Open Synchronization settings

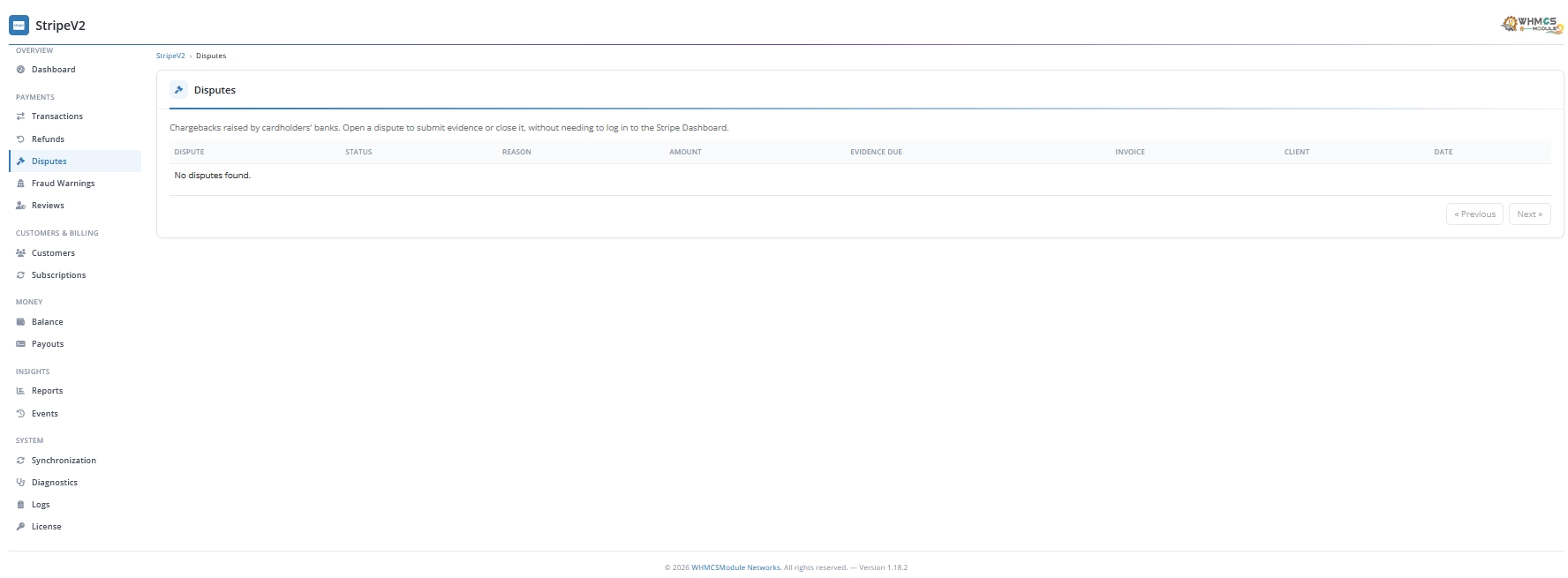pyautogui.click(x=75, y=461)
